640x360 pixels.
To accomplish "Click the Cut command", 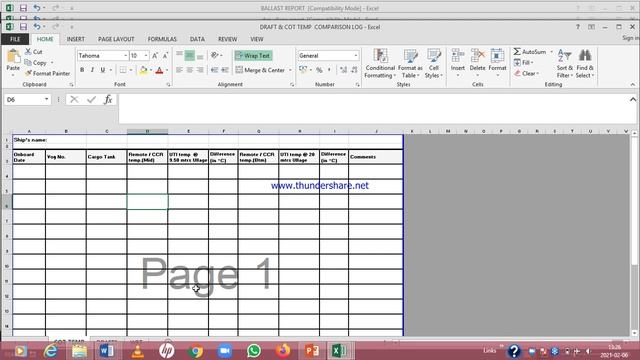I will pos(33,52).
